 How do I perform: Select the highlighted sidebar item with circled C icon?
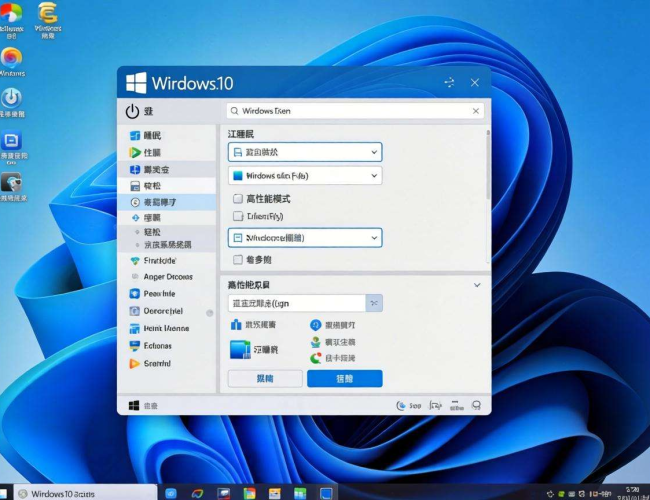coord(167,202)
